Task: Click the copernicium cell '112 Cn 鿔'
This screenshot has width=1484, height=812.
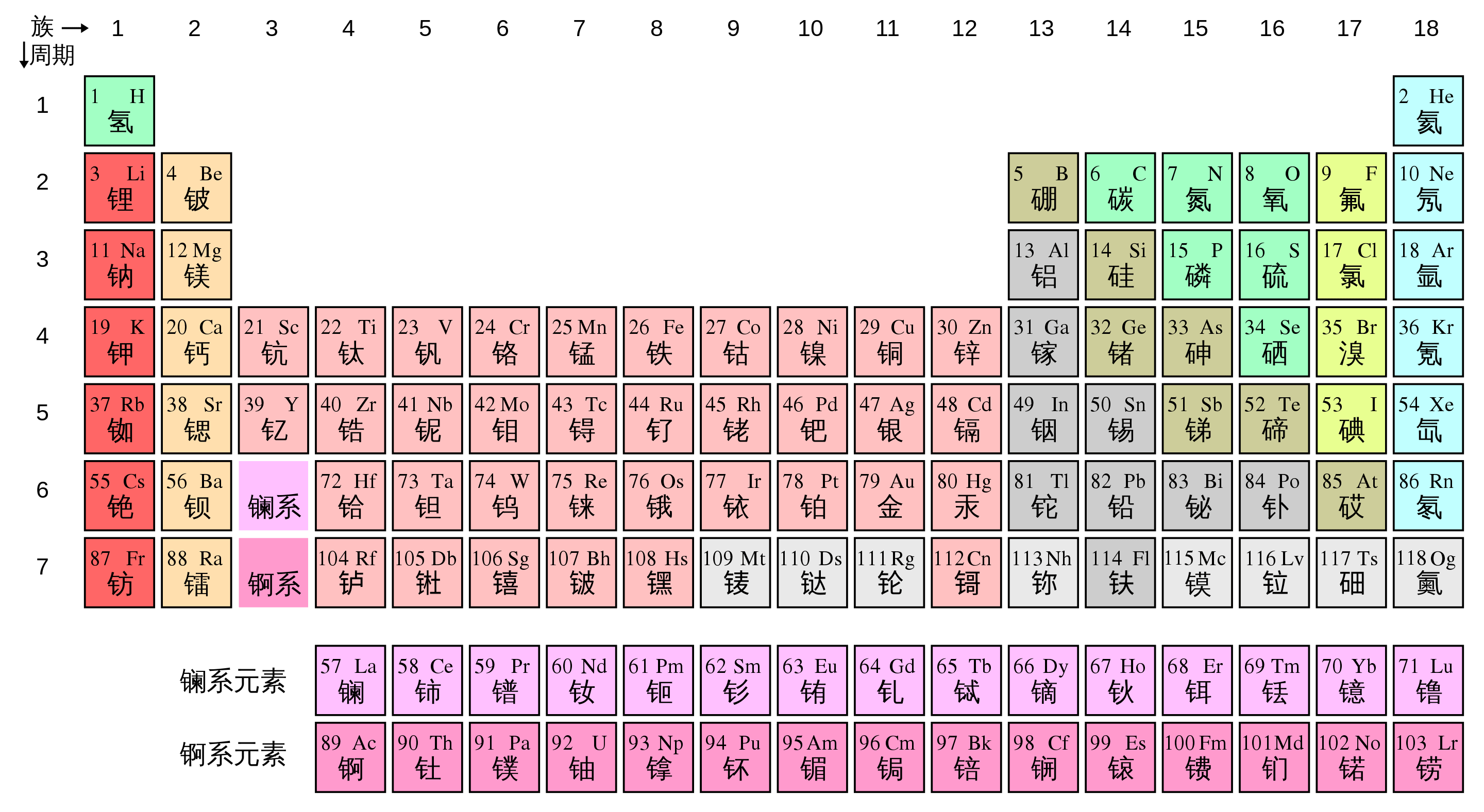Action: 966,572
